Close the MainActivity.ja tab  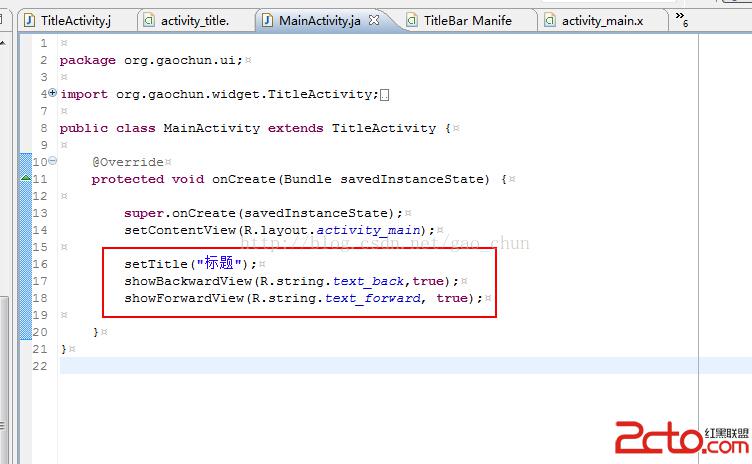point(374,20)
